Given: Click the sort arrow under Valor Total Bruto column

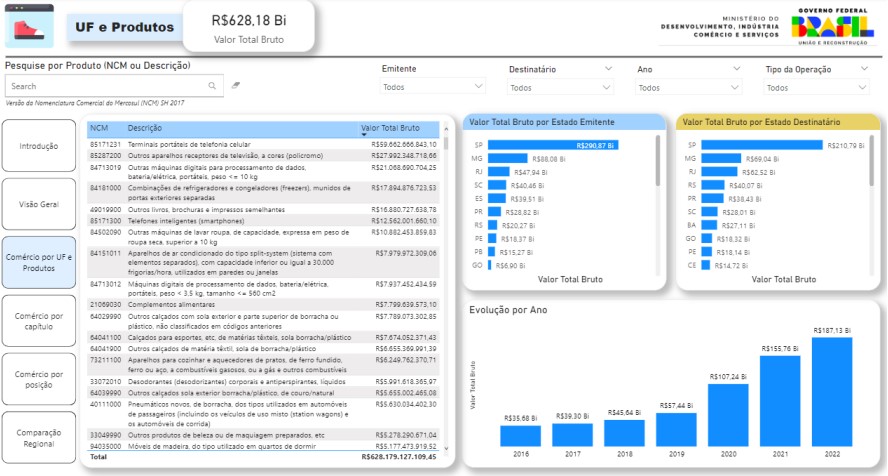Looking at the screenshot, I should pos(364,134).
